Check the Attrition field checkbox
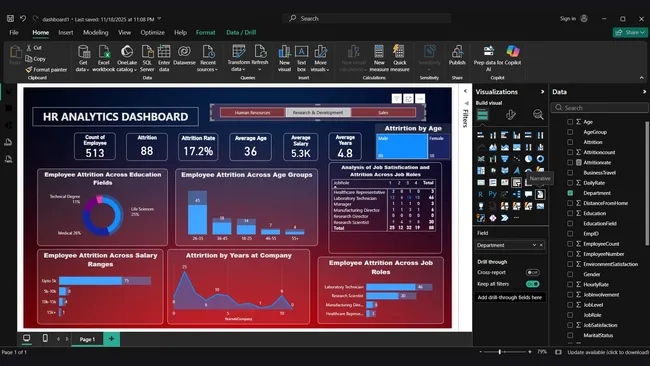This screenshot has height=366, width=650. [570, 142]
